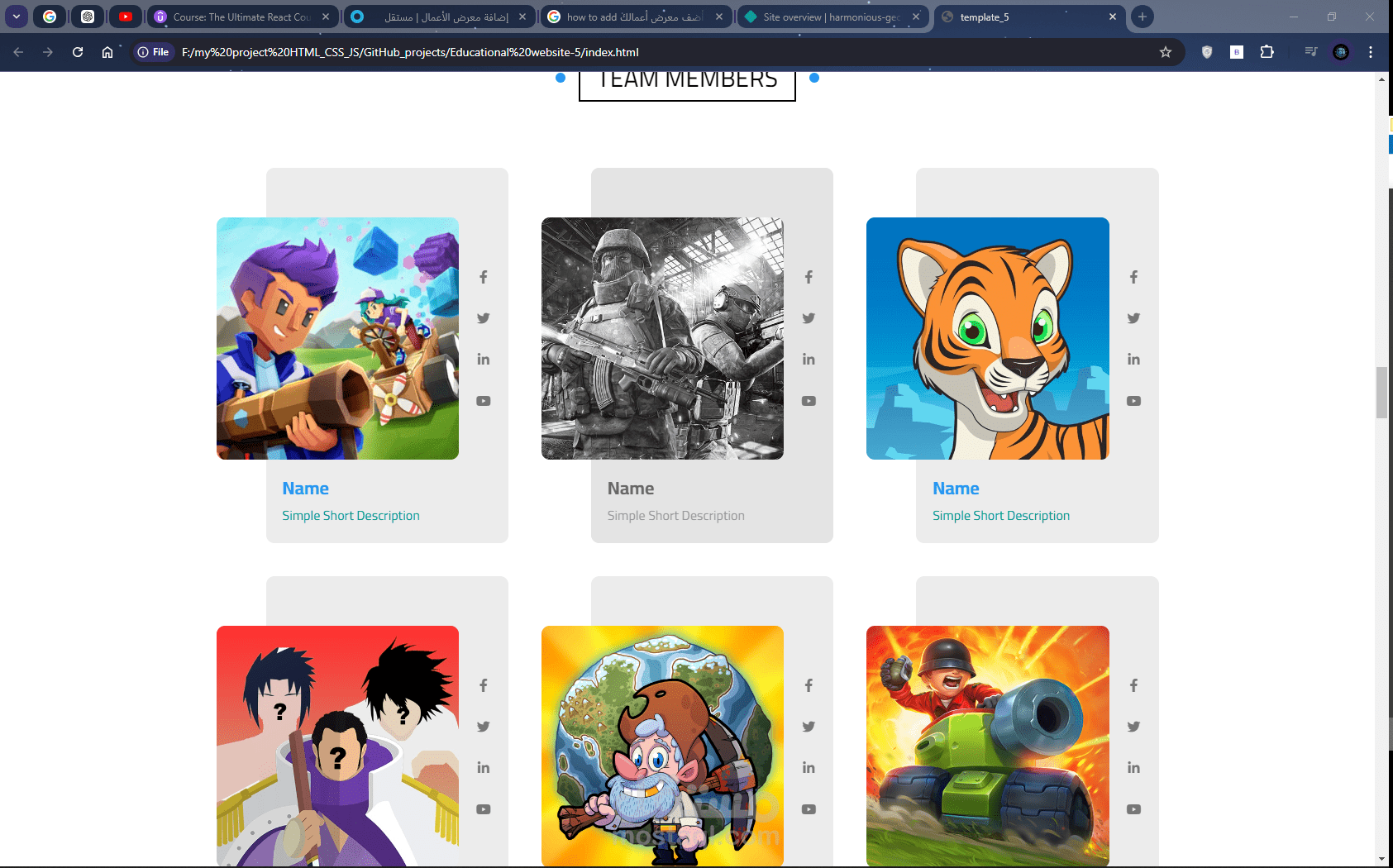Click the question-mark faces characters image

click(337, 746)
